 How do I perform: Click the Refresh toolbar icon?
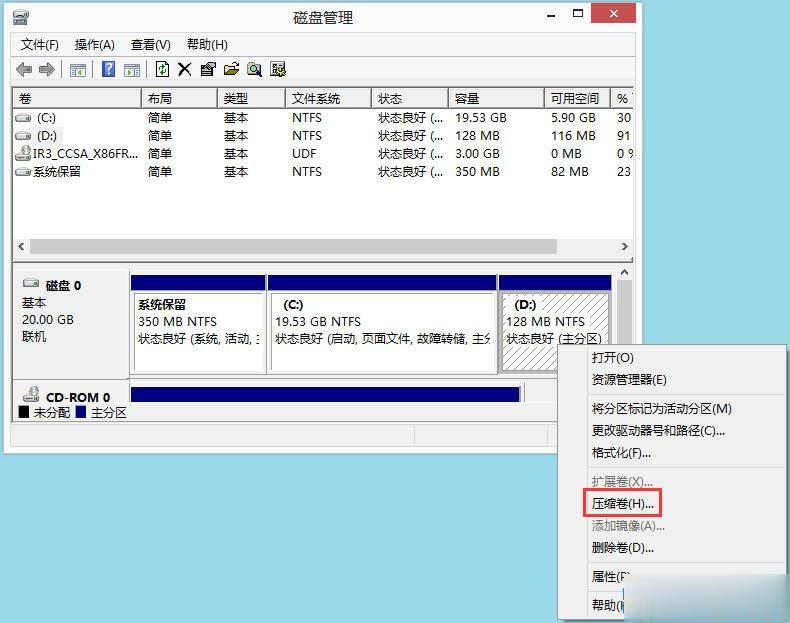pos(162,69)
